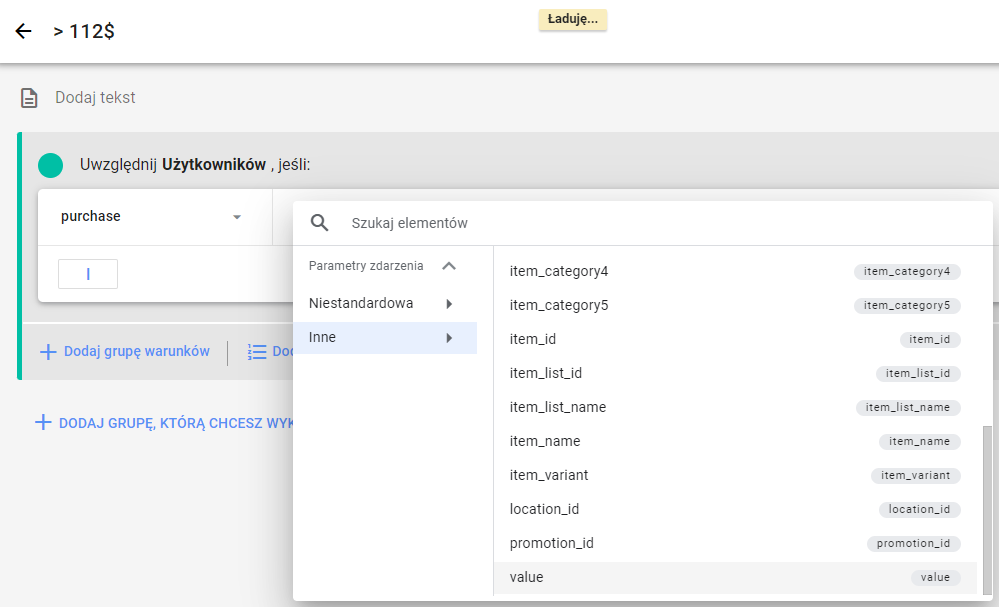Click the small I condition box

click(x=88, y=274)
